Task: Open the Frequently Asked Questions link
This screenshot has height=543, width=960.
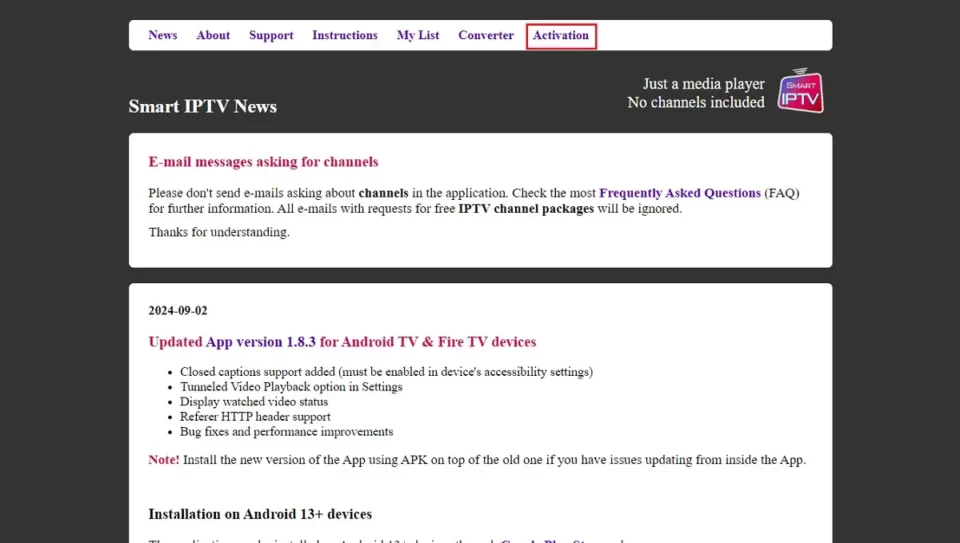Action: (680, 193)
